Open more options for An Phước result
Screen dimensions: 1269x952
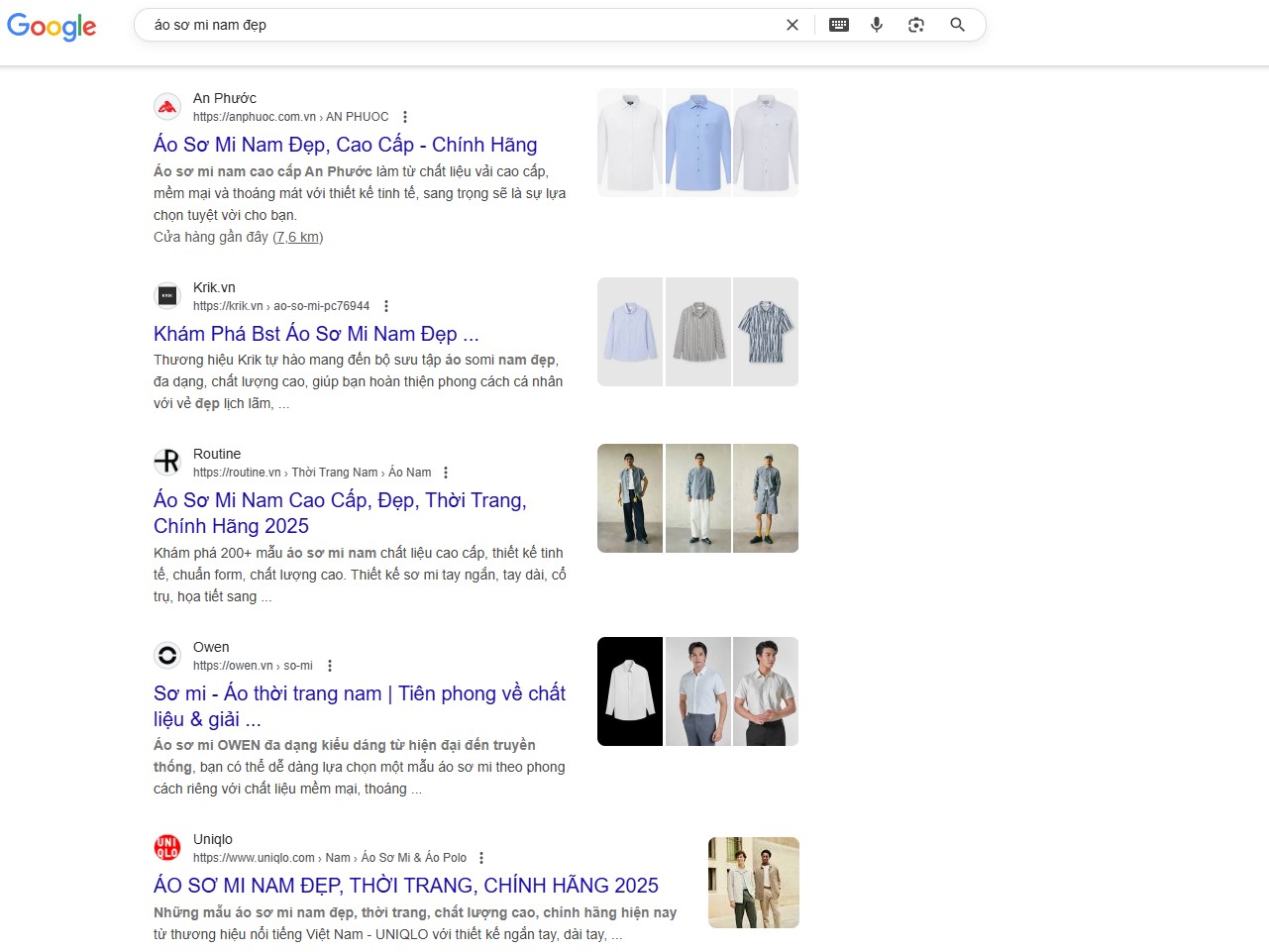tap(405, 117)
